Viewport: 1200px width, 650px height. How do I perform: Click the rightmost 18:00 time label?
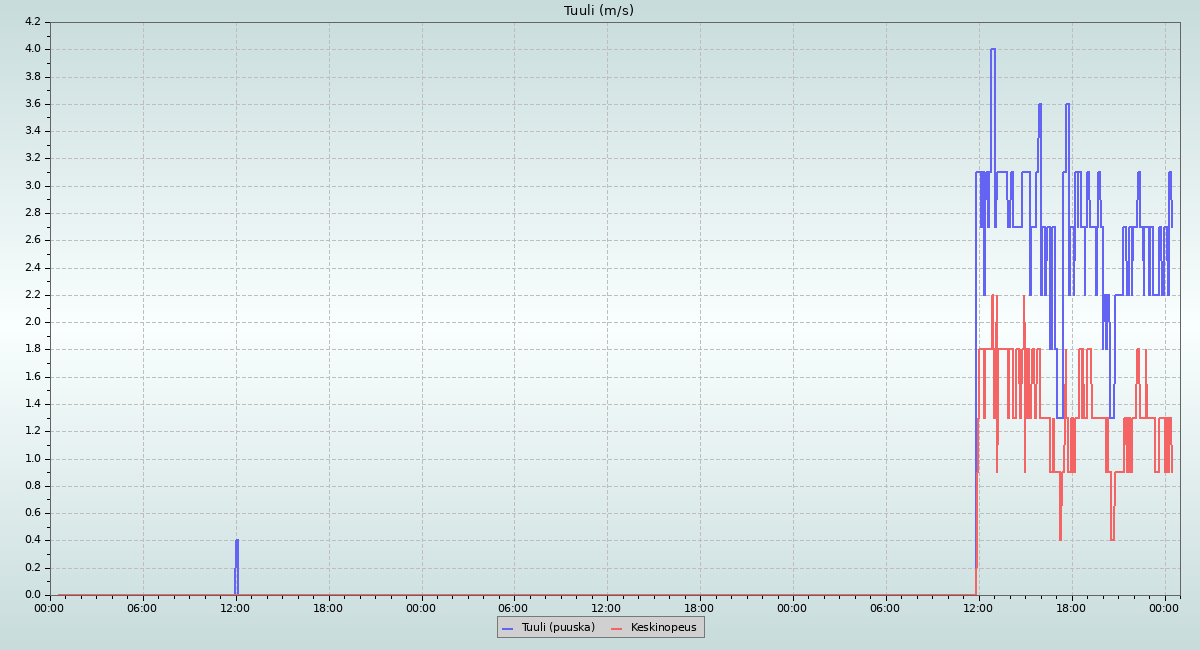[x=1071, y=608]
